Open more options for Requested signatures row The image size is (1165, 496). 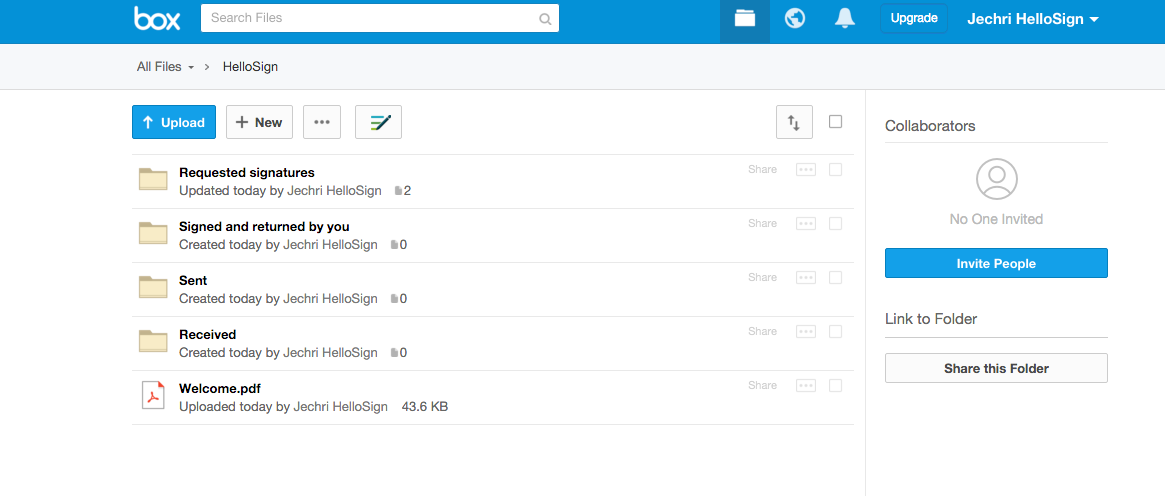(806, 170)
